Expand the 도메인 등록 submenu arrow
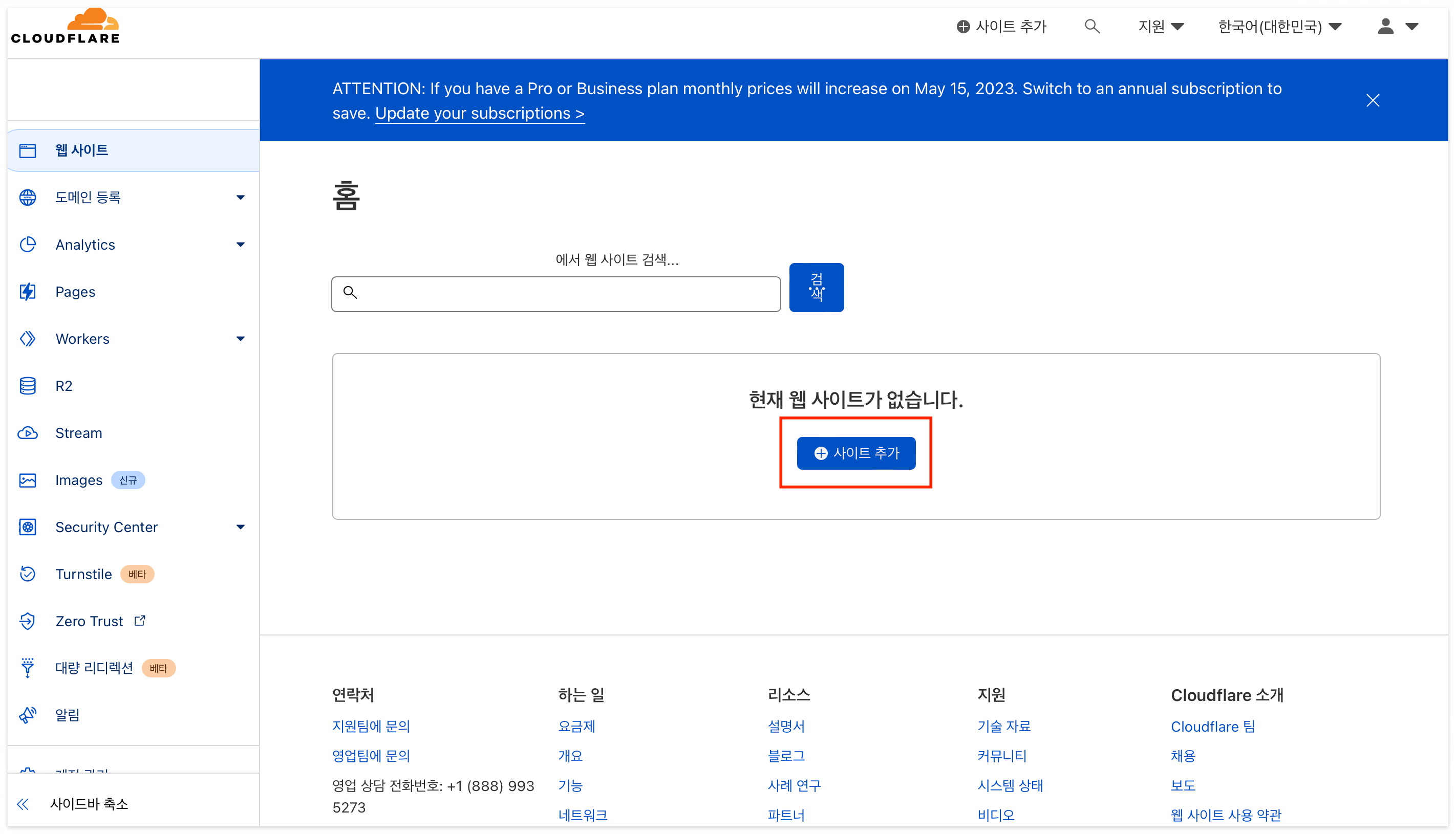The height and width of the screenshot is (834, 1456). 240,197
